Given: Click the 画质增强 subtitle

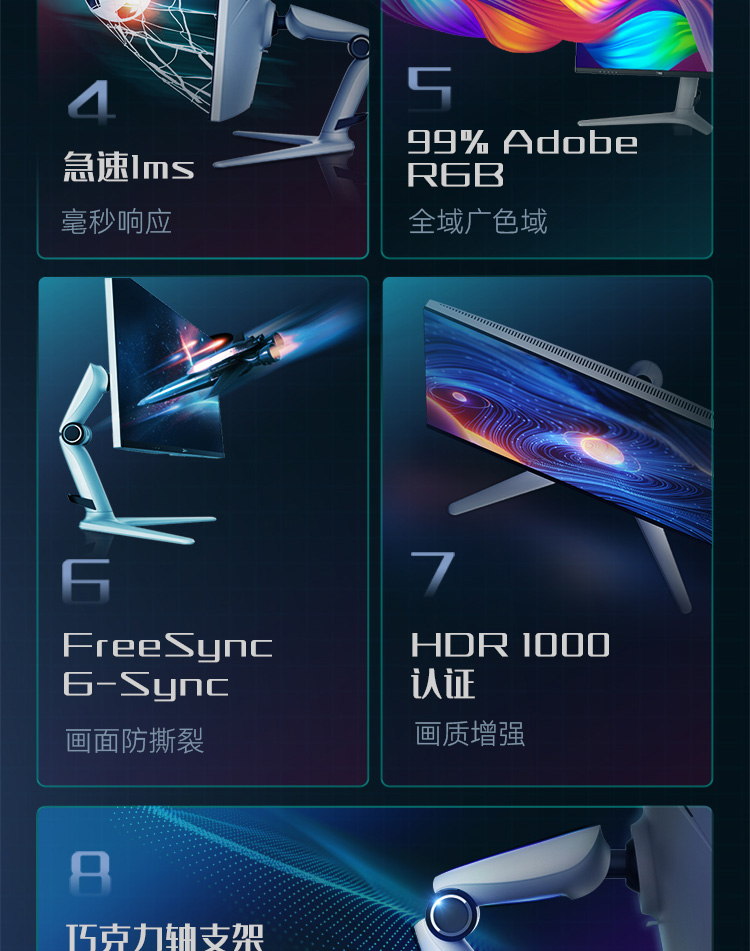Looking at the screenshot, I should (469, 734).
